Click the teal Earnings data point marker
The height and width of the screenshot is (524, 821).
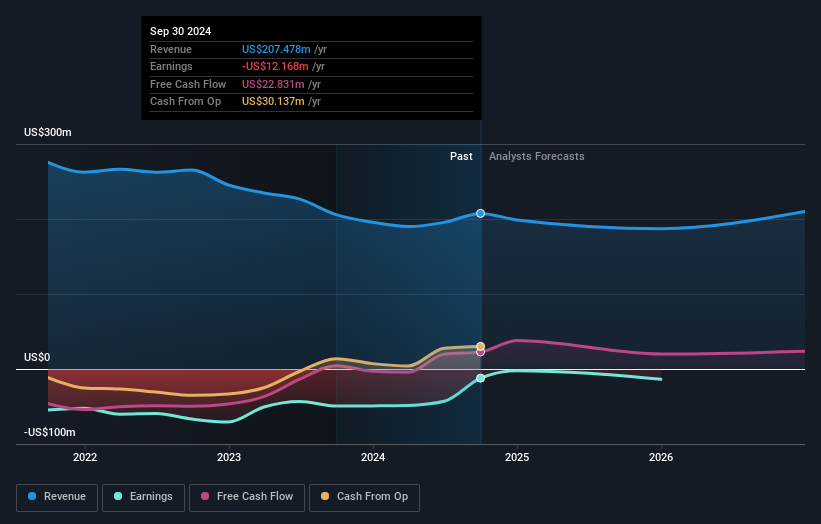tap(480, 378)
